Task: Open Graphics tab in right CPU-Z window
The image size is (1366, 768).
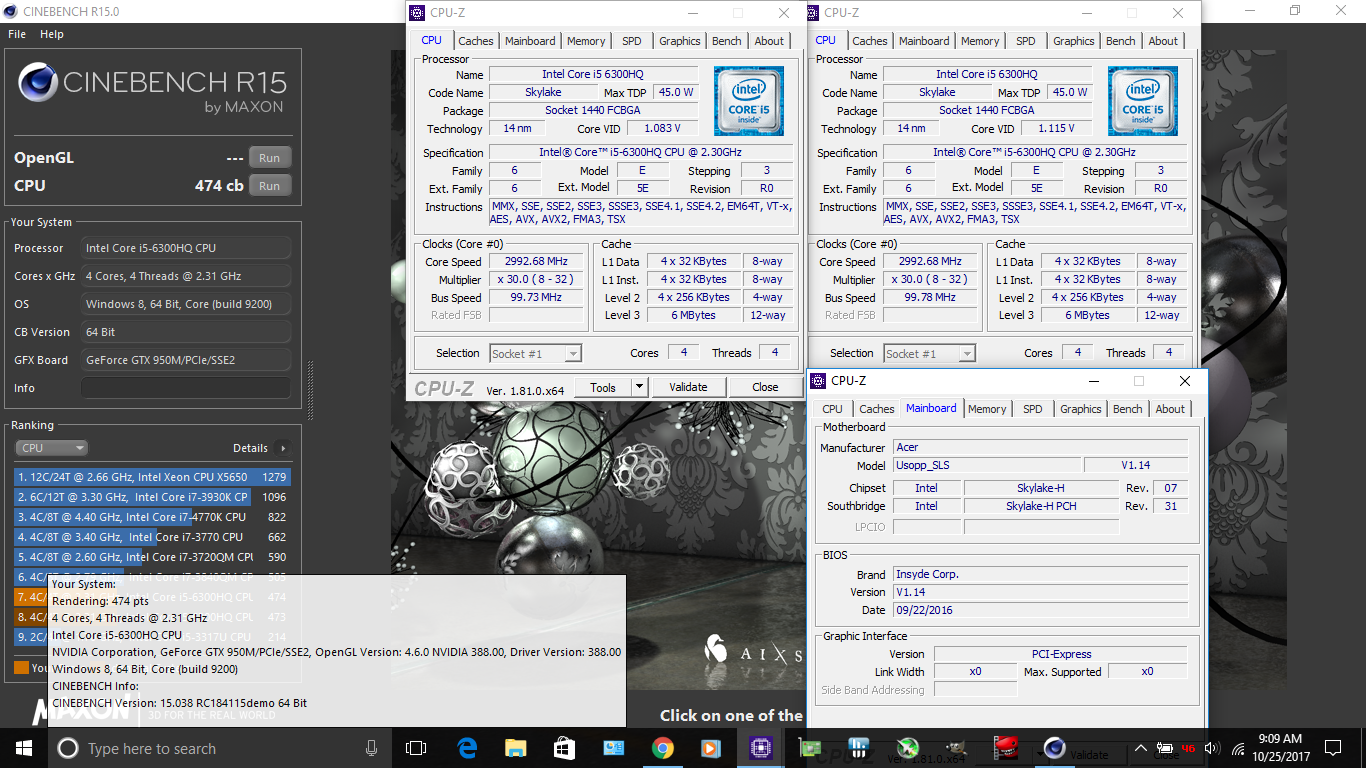Action: pos(1074,41)
